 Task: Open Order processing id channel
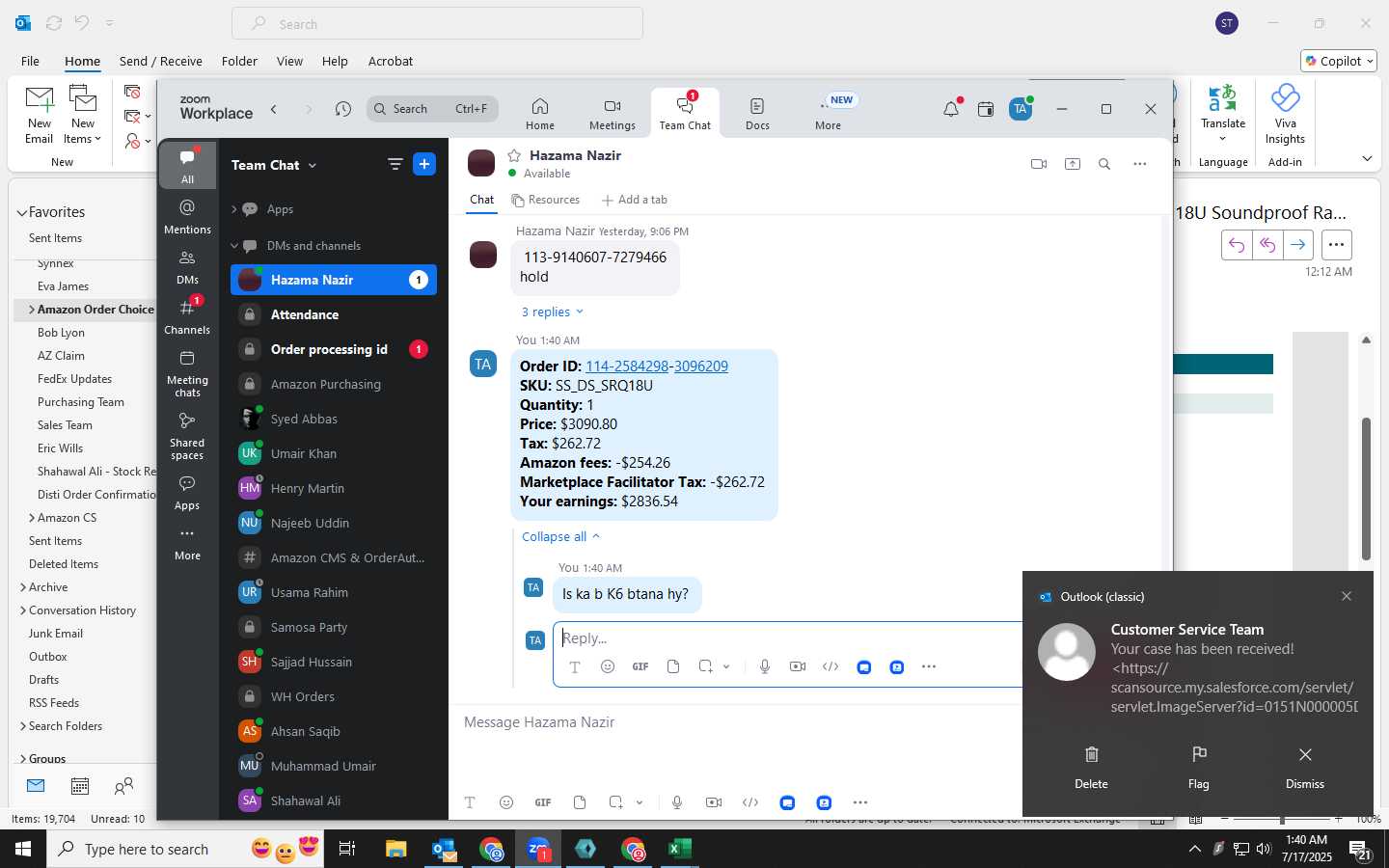coord(334,349)
